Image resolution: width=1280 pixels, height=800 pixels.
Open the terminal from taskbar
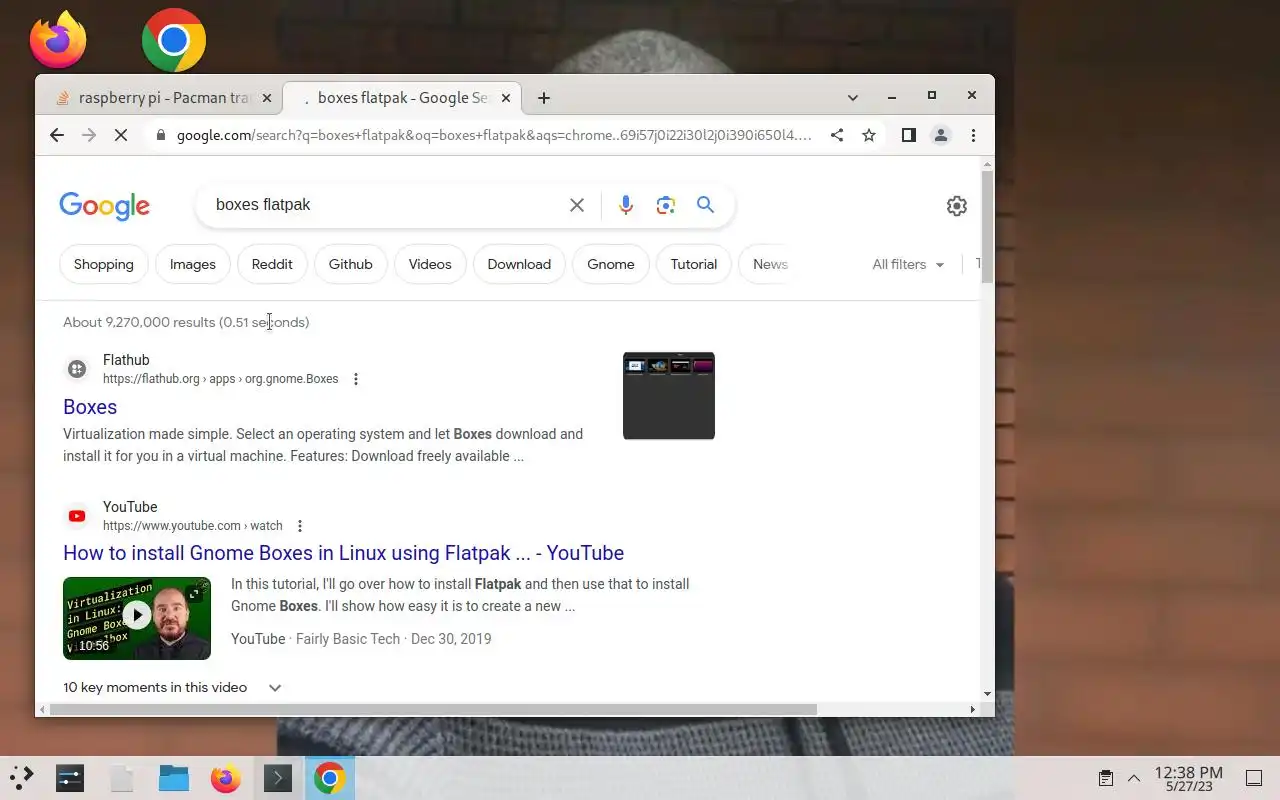[278, 778]
